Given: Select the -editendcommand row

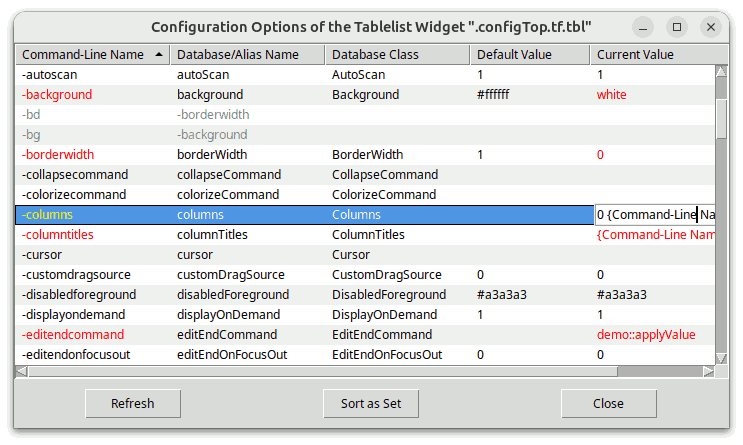Looking at the screenshot, I should (90, 335).
